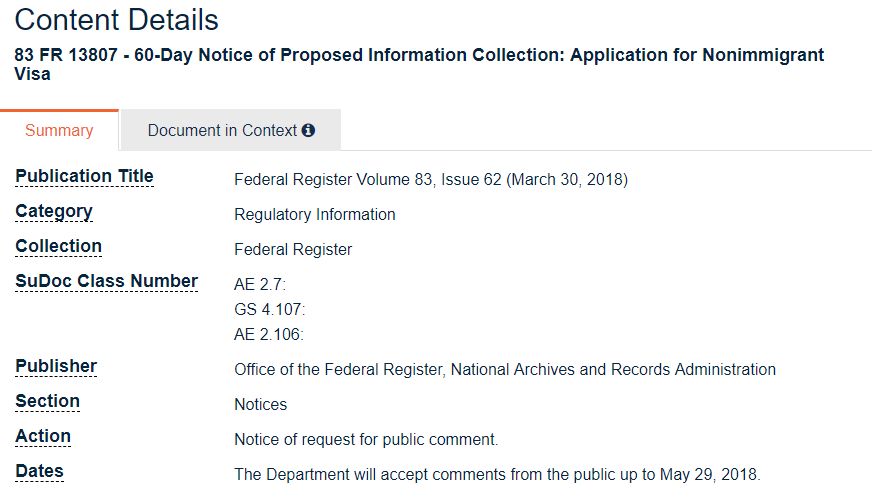Click the Action field label
Screen dimensions: 872x498
43,437
